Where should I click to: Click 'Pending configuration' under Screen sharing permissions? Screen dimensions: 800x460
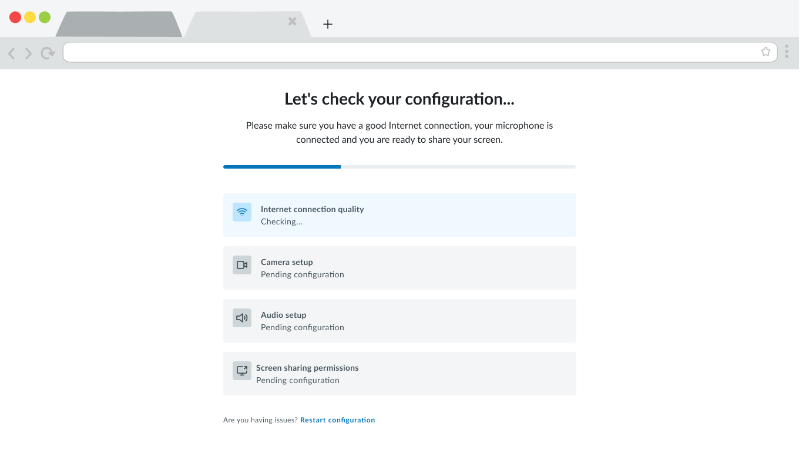coord(297,380)
